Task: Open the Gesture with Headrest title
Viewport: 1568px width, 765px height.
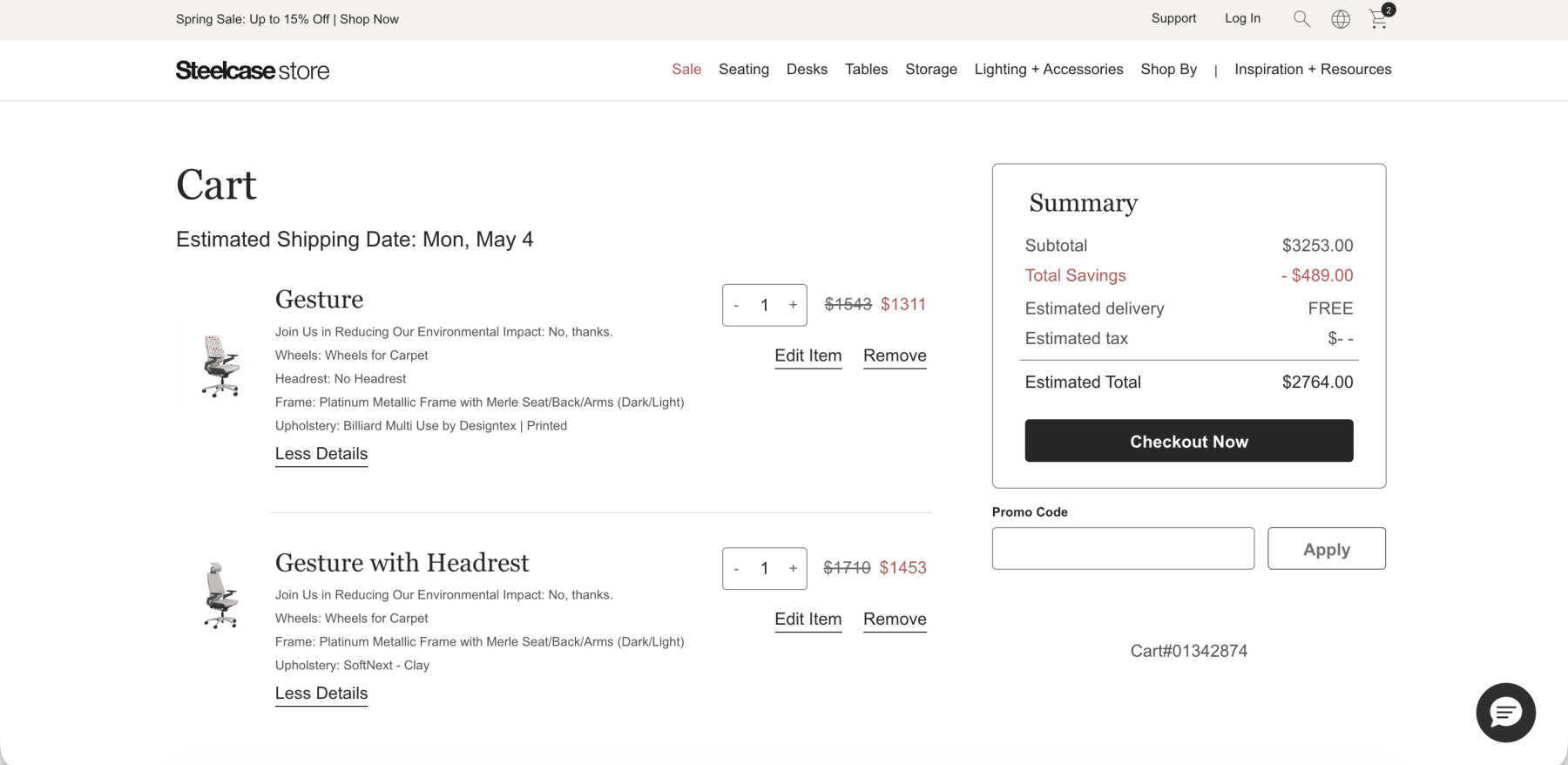Action: [x=402, y=563]
